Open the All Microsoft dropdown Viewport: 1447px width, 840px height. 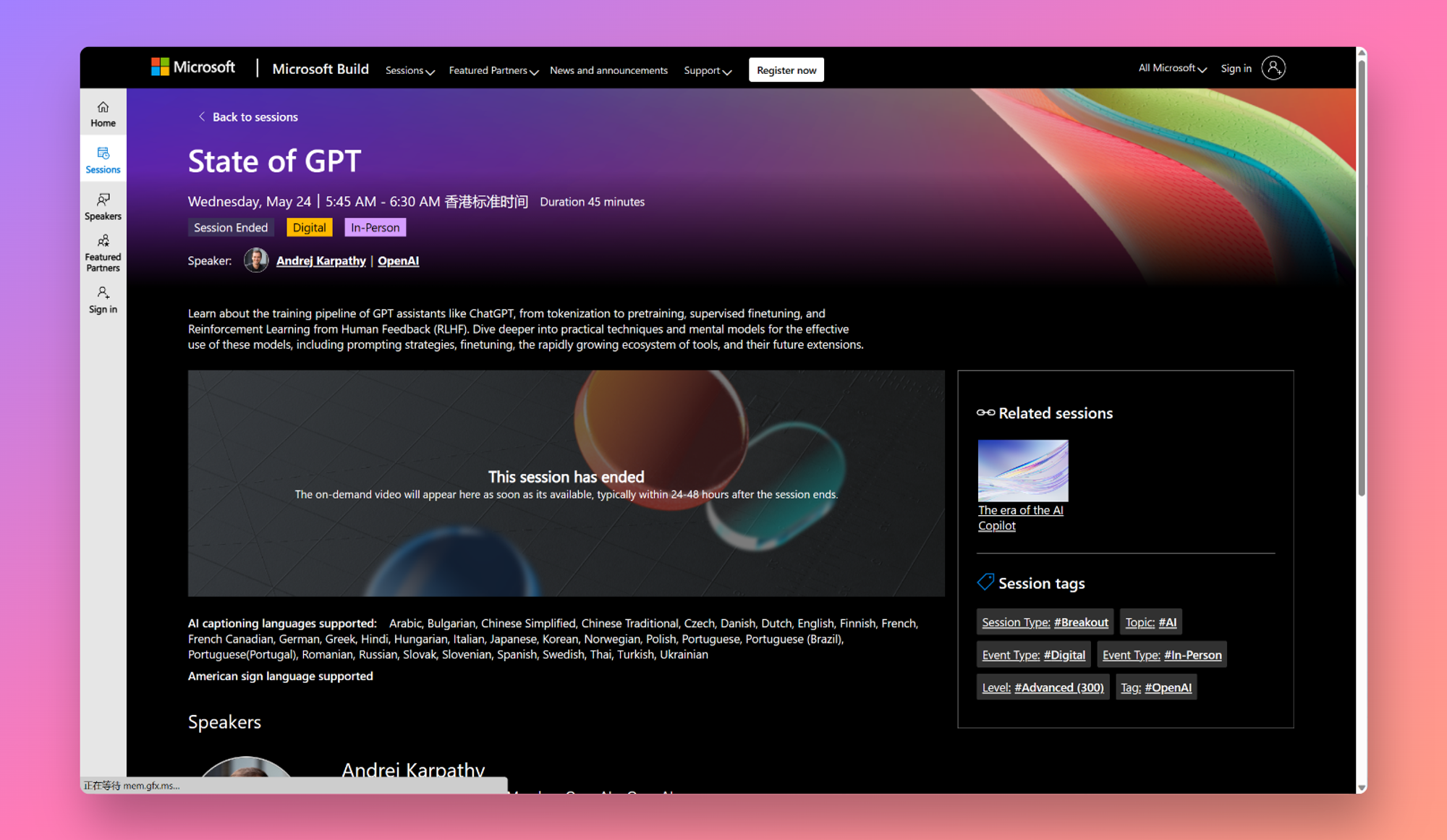click(x=1172, y=68)
